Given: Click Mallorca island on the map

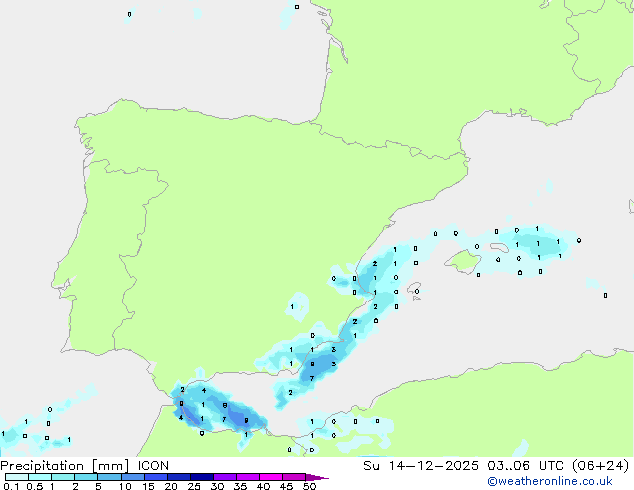Looking at the screenshot, I should [463, 262].
